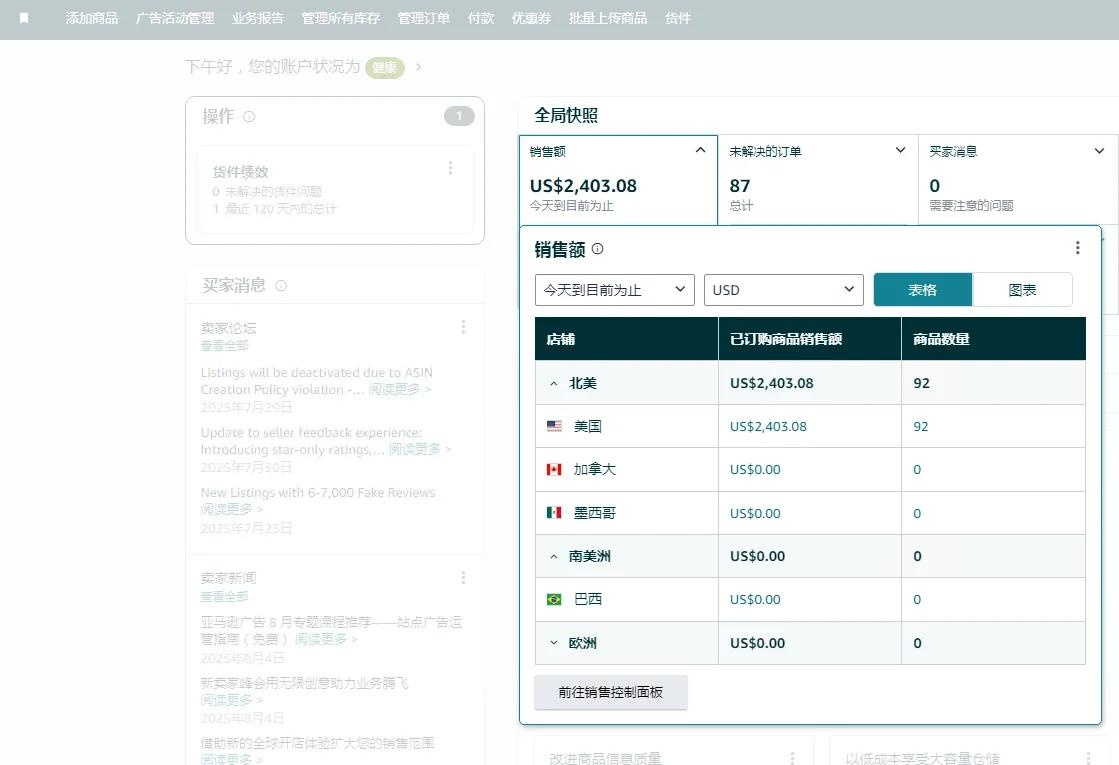This screenshot has width=1119, height=765.
Task: Collapse the 北美 region row
Action: pyautogui.click(x=554, y=384)
